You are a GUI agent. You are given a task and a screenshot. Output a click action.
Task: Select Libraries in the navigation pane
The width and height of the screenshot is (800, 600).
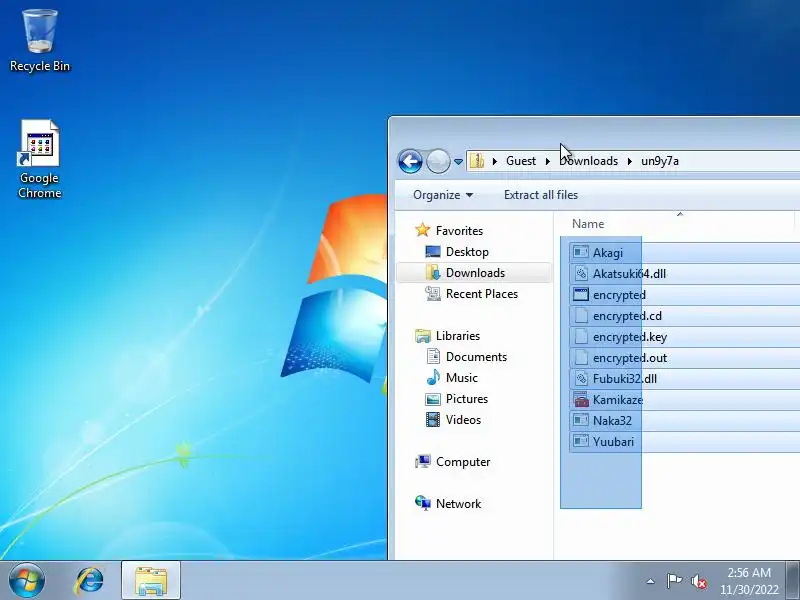click(x=458, y=336)
